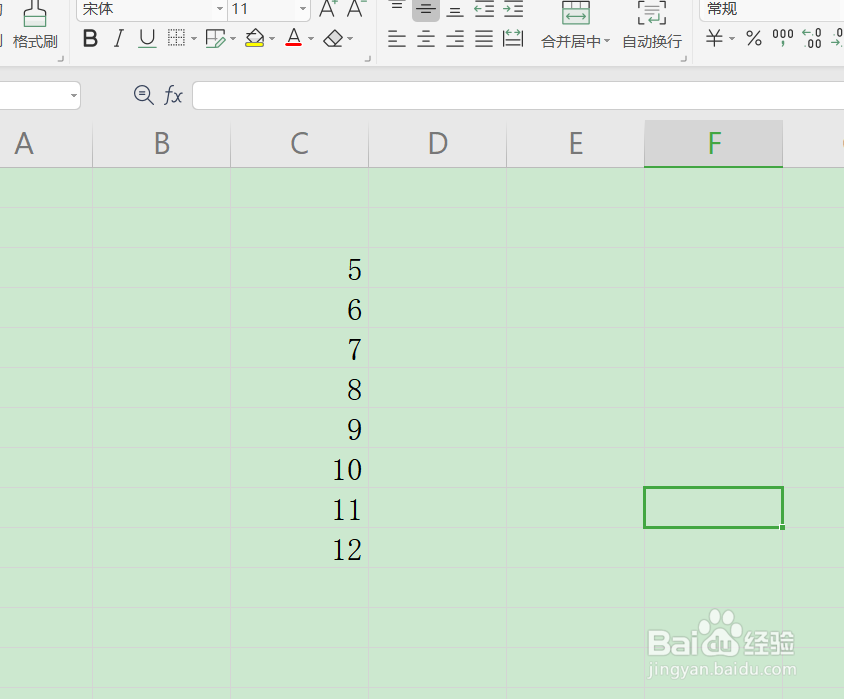Open the font group dialog launcher
The image size is (844, 699).
point(368,59)
